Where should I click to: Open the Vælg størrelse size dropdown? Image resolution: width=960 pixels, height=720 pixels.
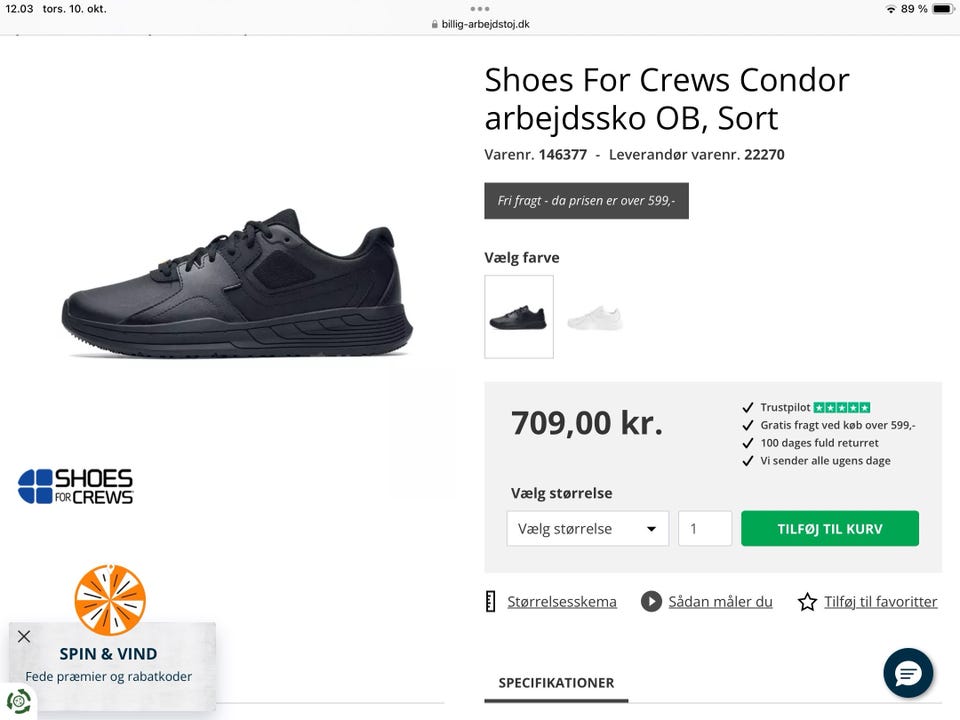click(587, 529)
